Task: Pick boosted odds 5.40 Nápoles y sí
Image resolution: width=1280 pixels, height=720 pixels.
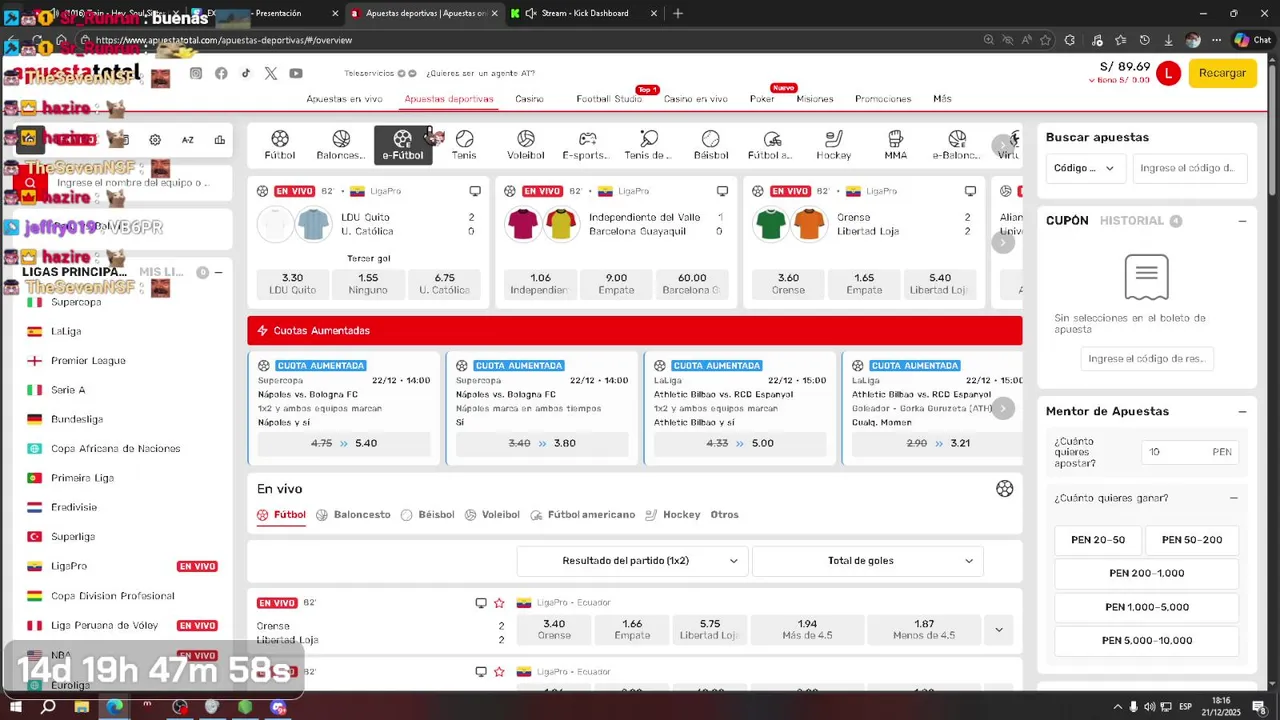Action: click(x=344, y=443)
